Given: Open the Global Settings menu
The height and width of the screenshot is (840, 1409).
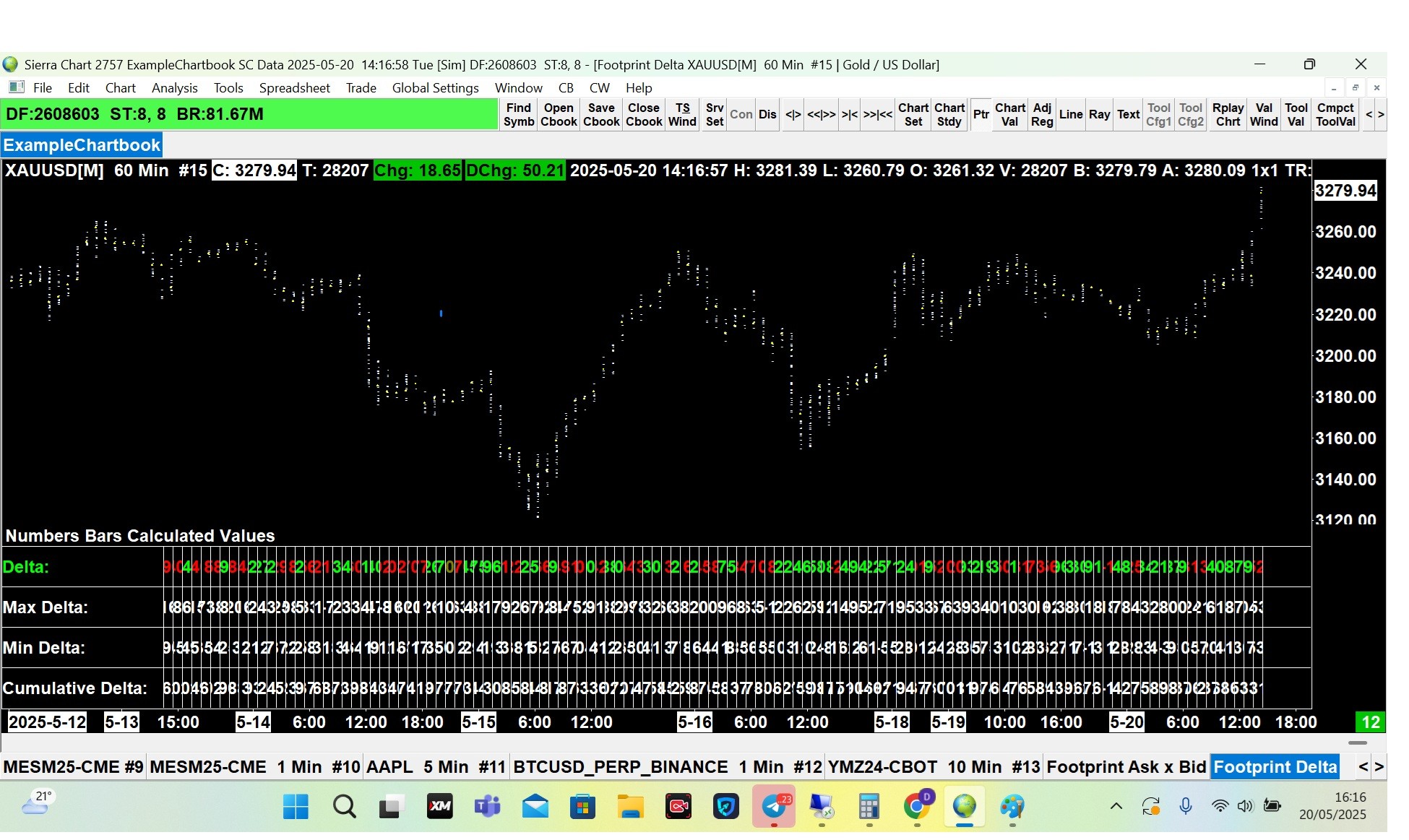Looking at the screenshot, I should click(435, 88).
